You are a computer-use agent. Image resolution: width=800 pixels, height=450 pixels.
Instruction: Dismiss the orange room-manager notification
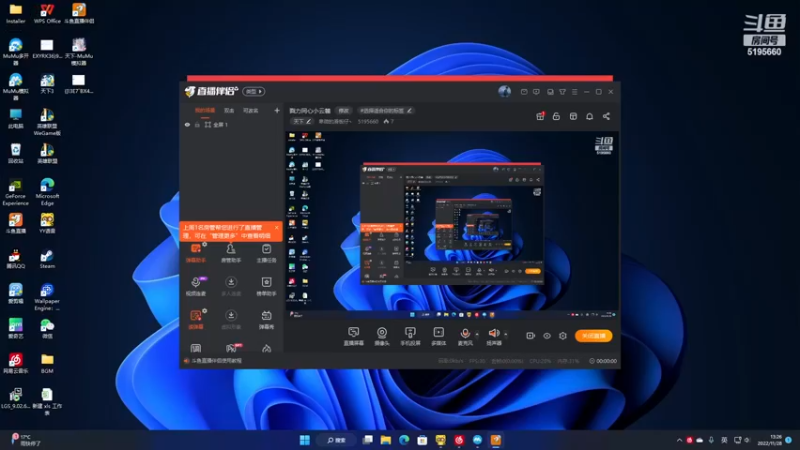coord(277,228)
